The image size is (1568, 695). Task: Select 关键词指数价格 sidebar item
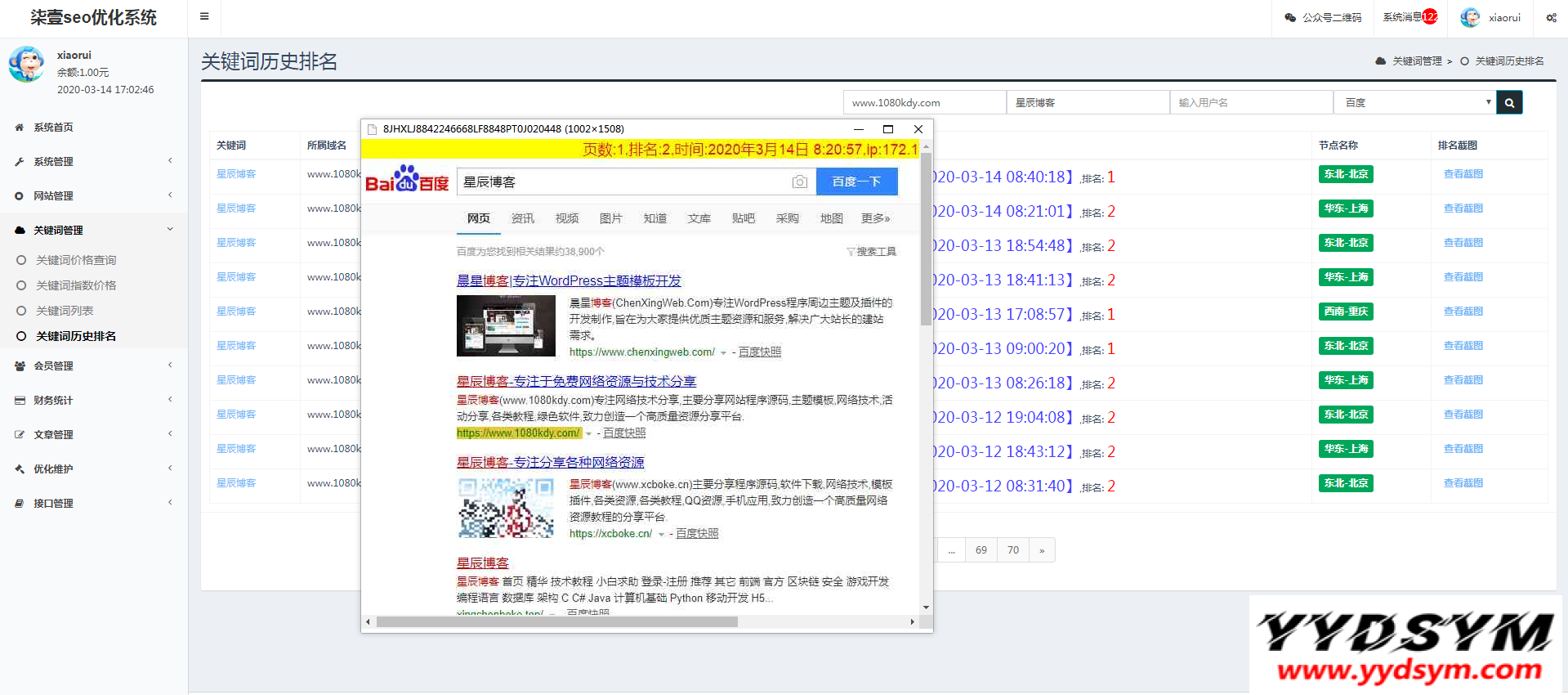(x=76, y=285)
